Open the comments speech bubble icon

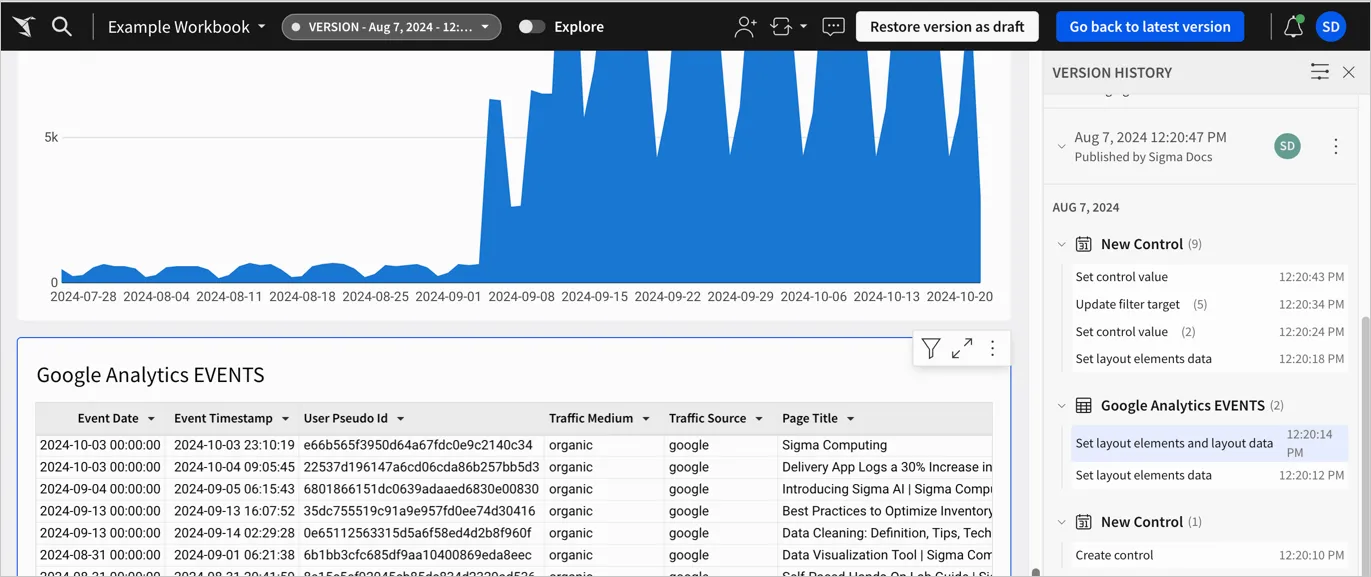833,27
